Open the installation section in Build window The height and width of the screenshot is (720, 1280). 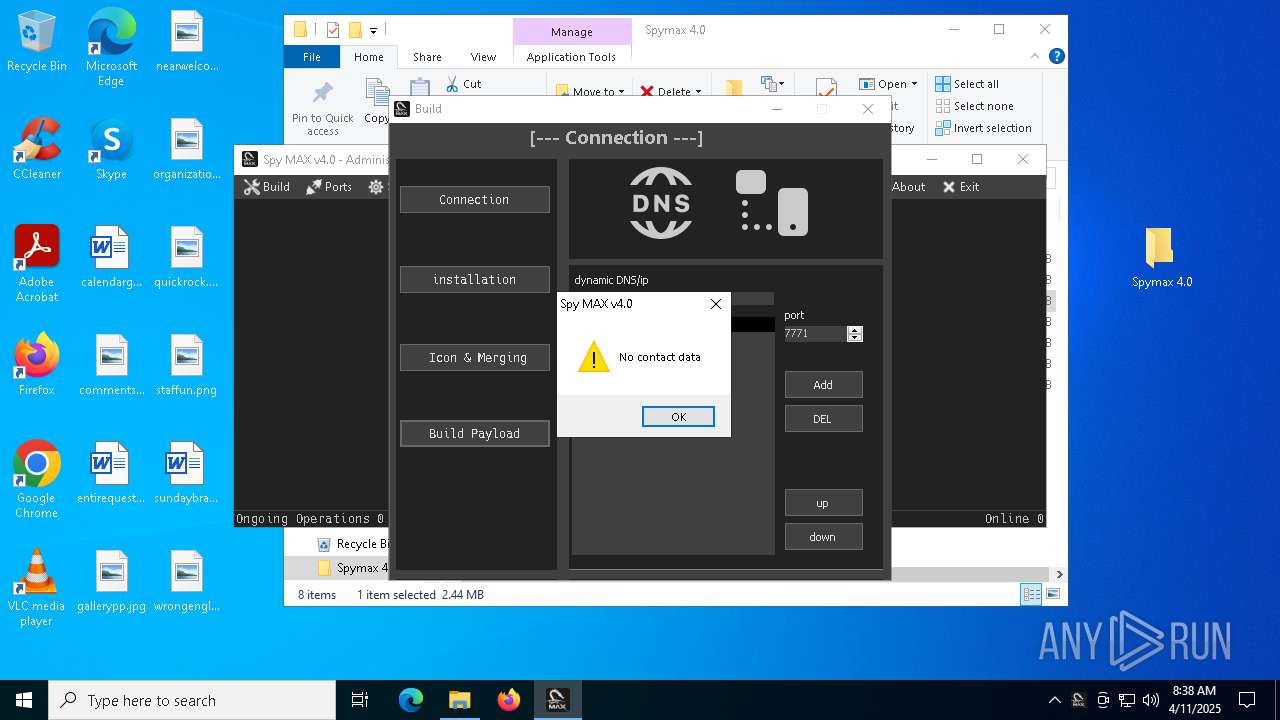pos(474,280)
